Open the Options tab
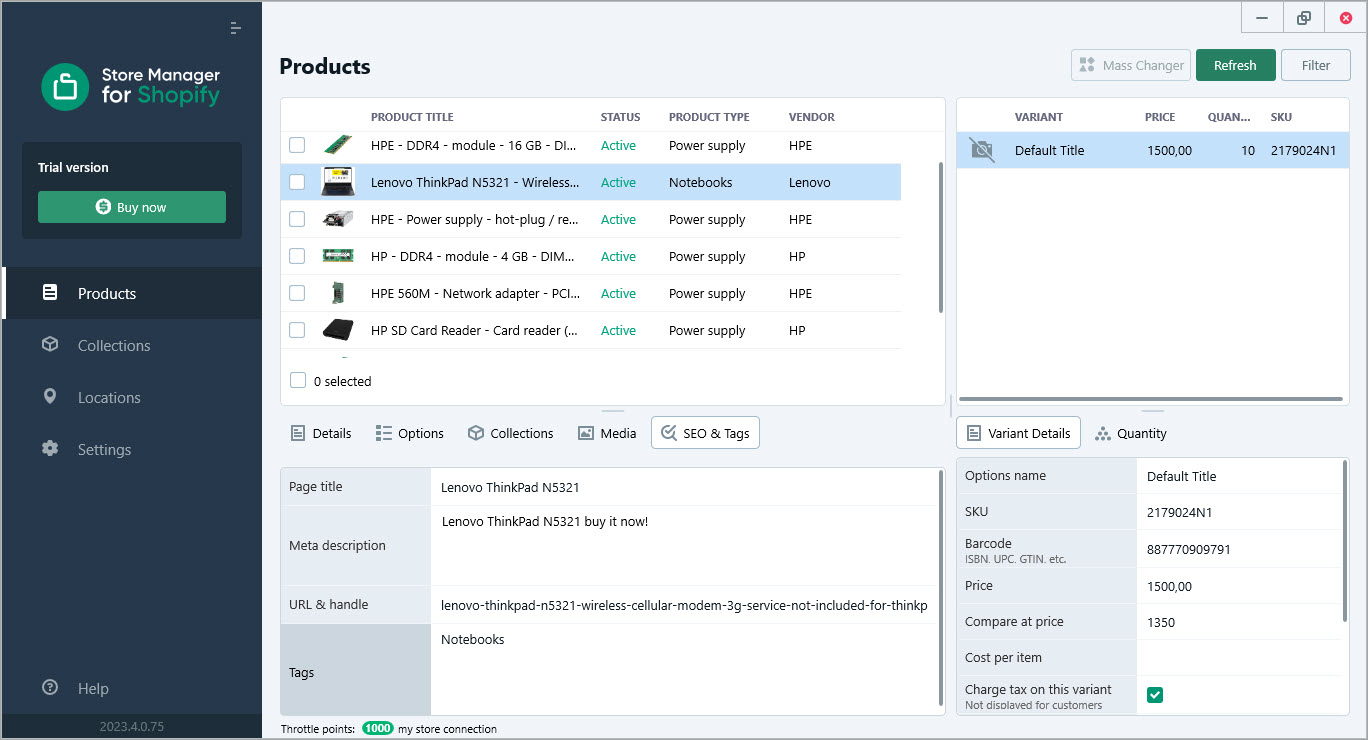This screenshot has width=1368, height=740. point(409,433)
